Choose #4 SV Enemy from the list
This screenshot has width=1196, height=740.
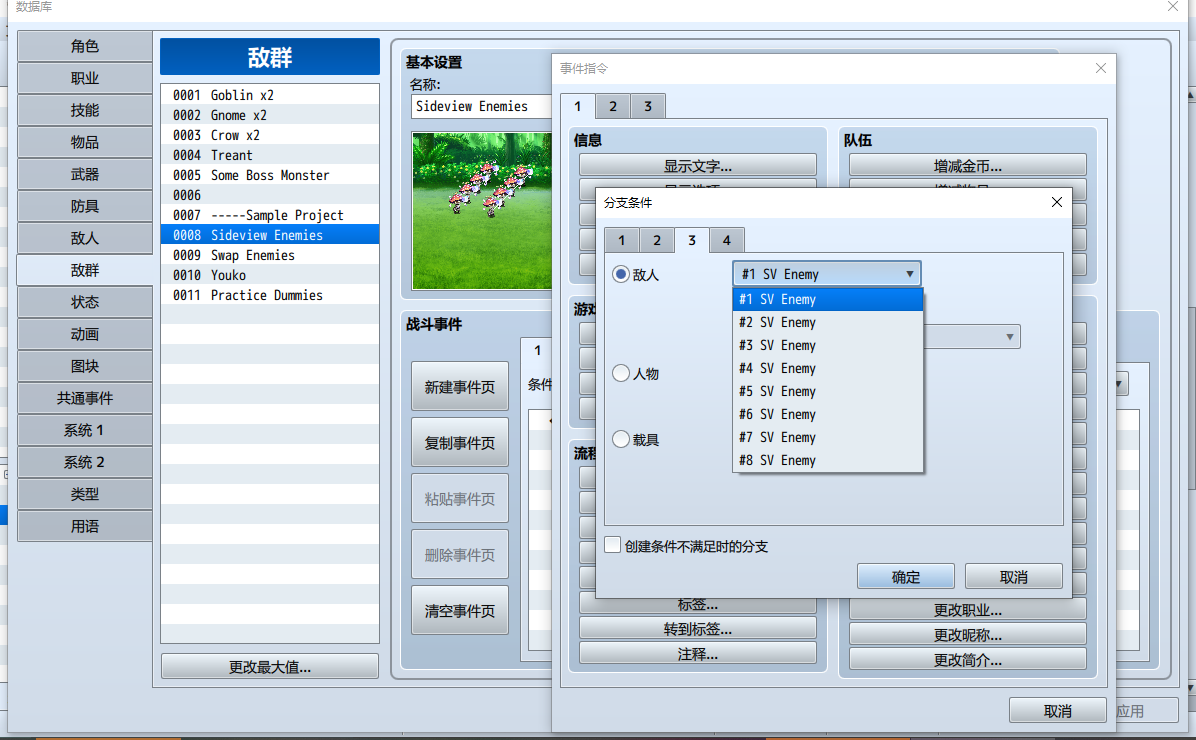(828, 368)
